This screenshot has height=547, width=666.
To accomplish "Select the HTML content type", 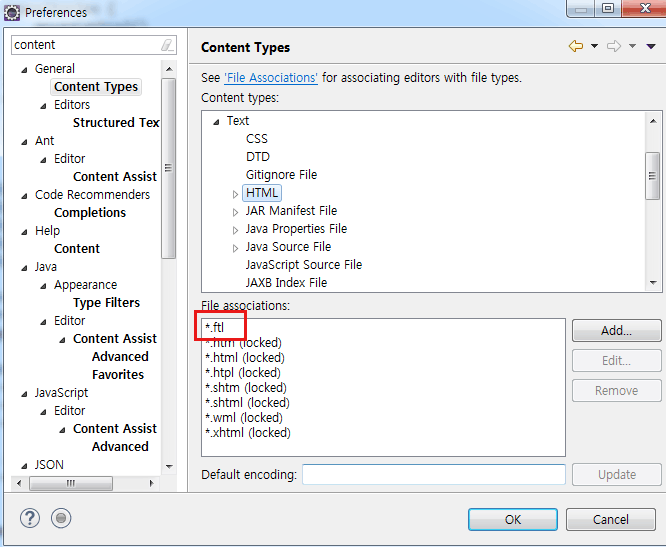I will (262, 193).
